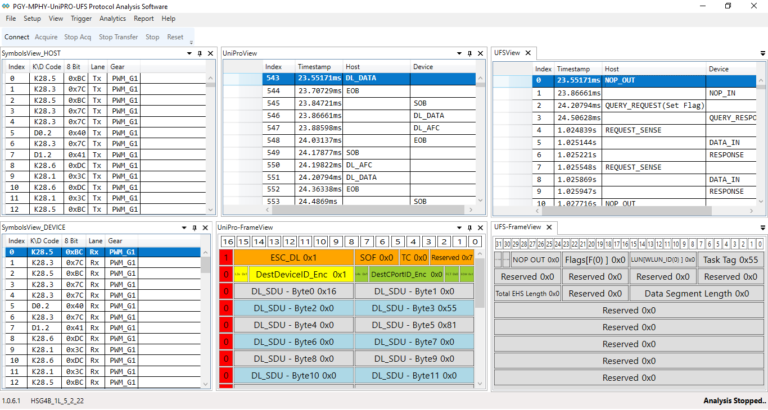
Task: Click the DestDeviceID_Enc 0x1 field
Action: 301,274
